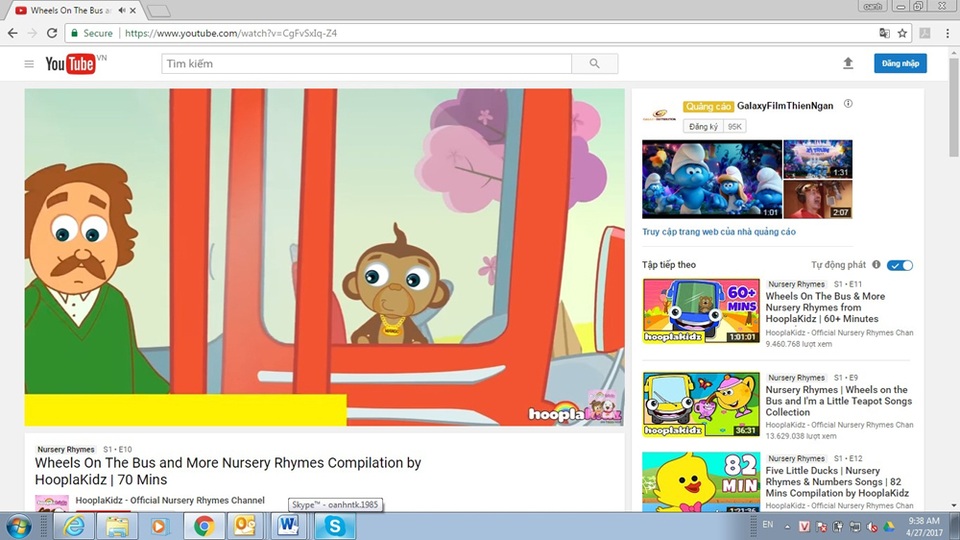Click the Secure padlock site info
The image size is (960, 540).
[92, 33]
